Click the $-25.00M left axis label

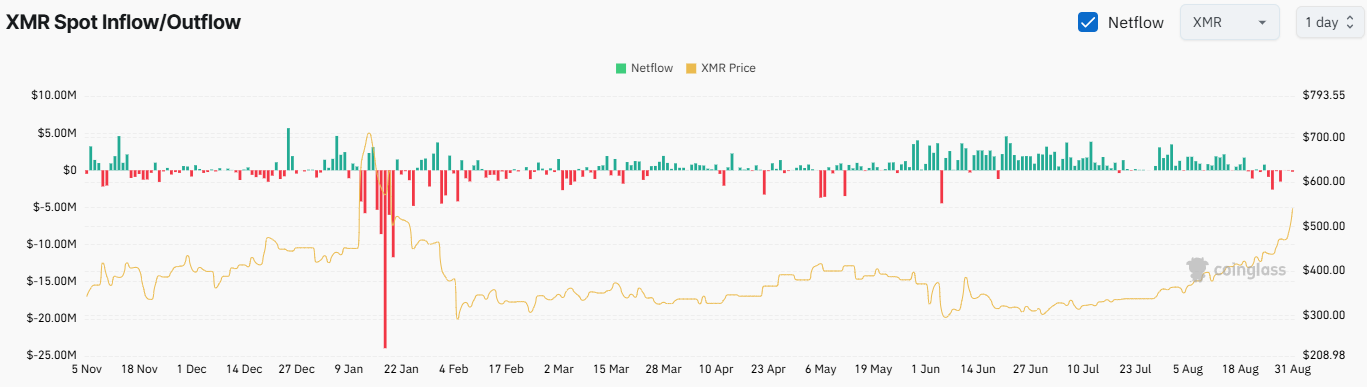click(51, 355)
